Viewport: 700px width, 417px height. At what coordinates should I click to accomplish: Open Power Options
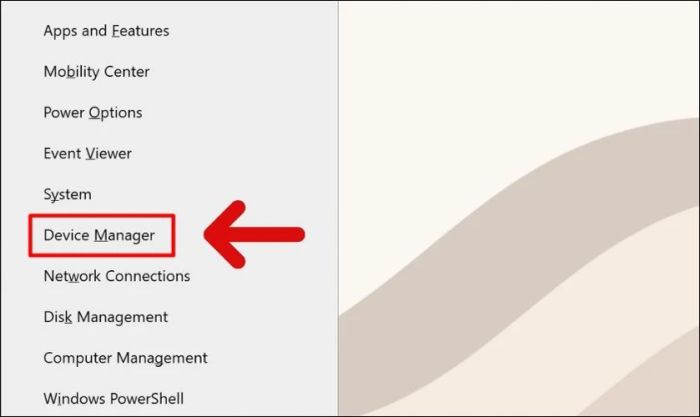pyautogui.click(x=93, y=113)
